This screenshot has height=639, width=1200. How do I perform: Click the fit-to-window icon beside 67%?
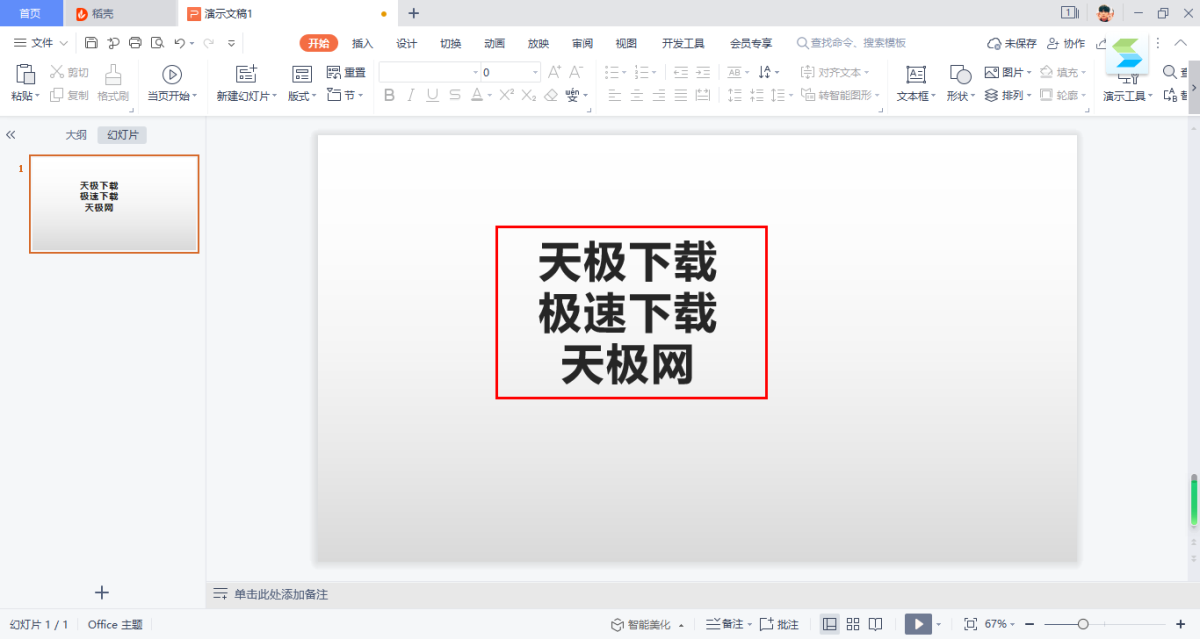click(x=970, y=624)
